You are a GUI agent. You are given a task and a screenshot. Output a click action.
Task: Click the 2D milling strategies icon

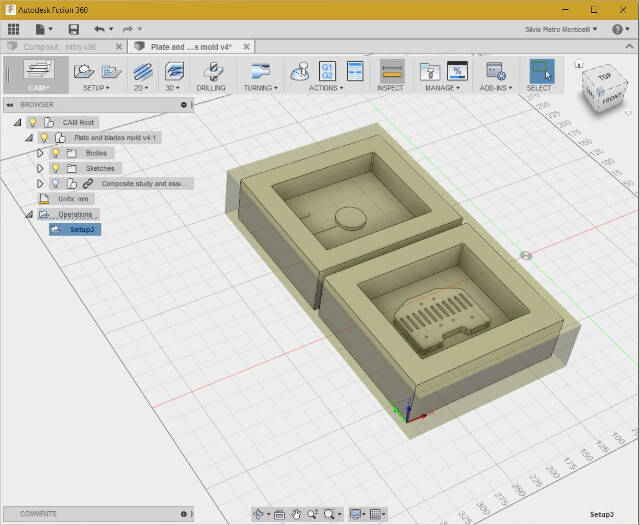coord(142,71)
